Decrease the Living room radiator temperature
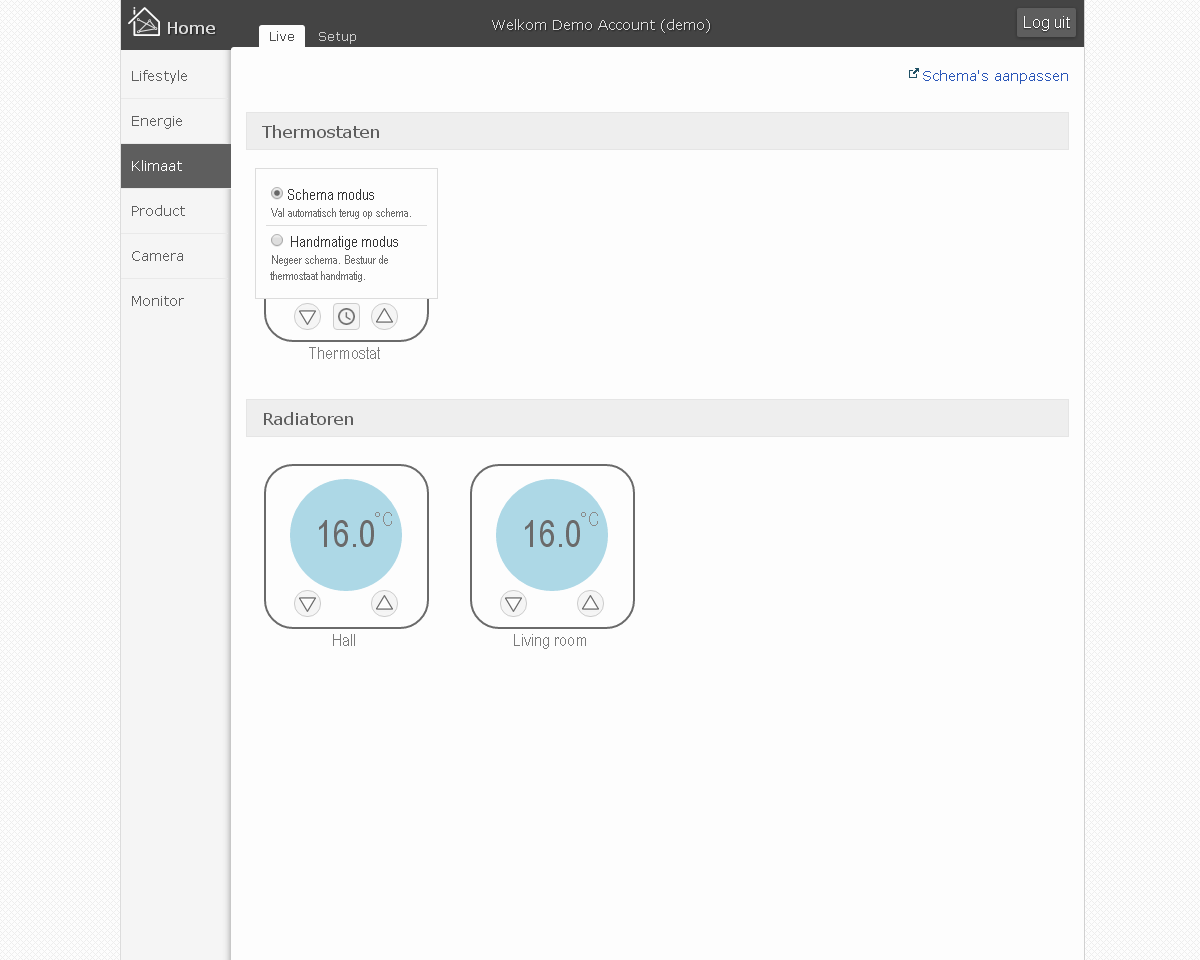 coord(513,603)
